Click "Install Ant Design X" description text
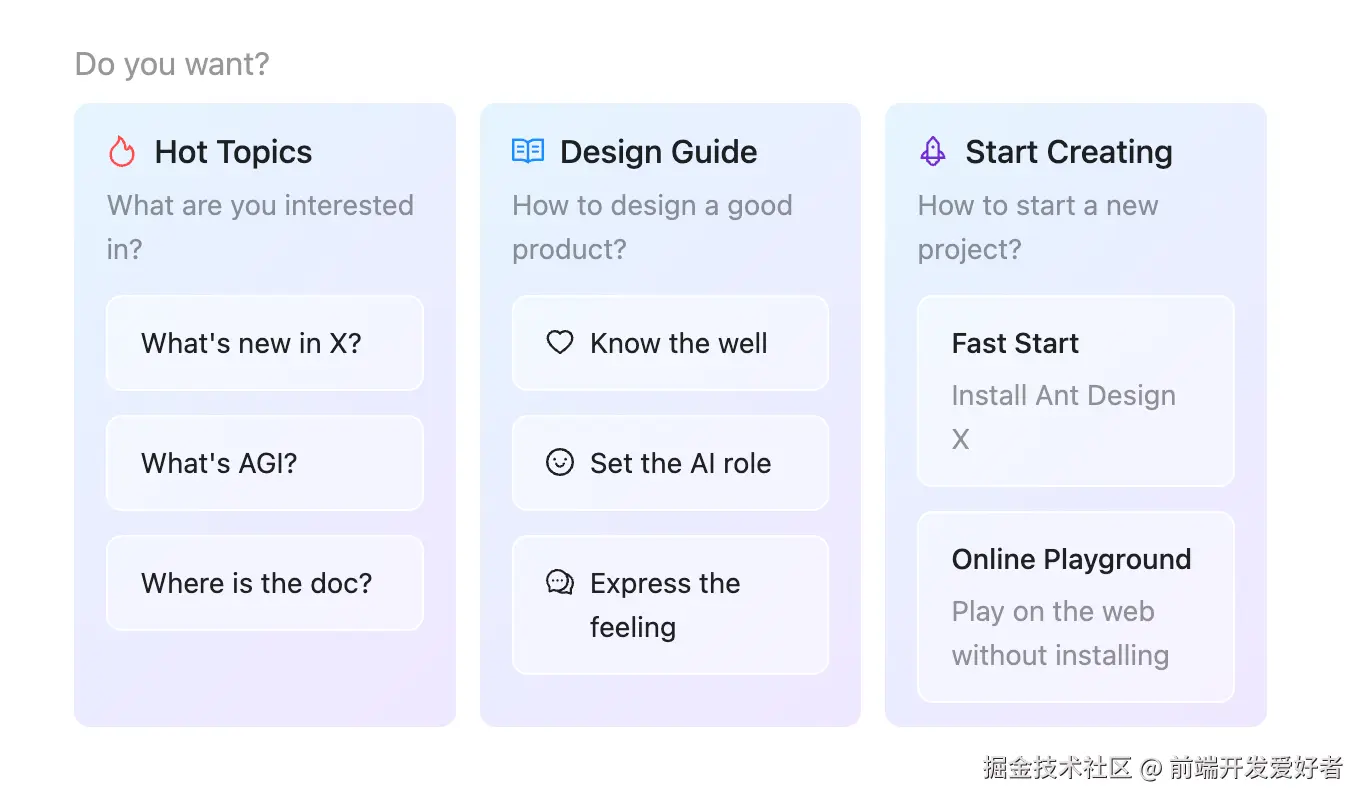This screenshot has width=1366, height=804. tap(1063, 416)
